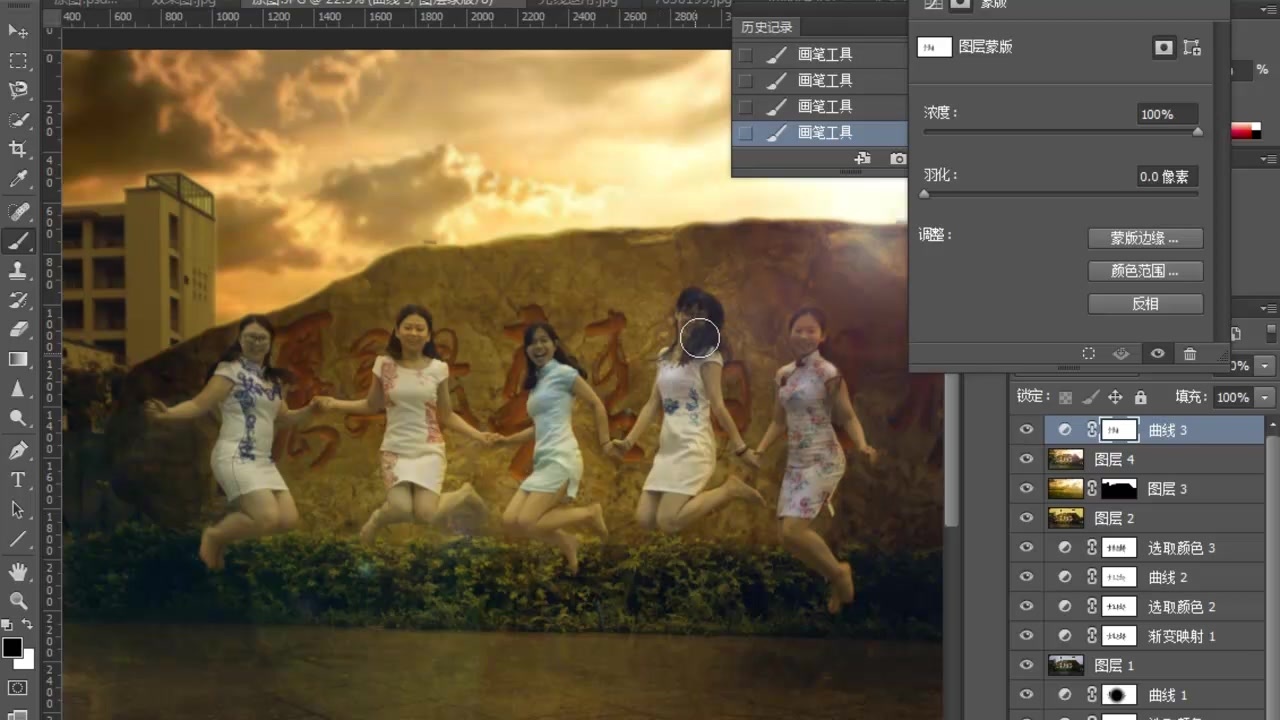This screenshot has width=1280, height=720.
Task: Select the Spot Healing Brush tool
Action: pos(18,212)
